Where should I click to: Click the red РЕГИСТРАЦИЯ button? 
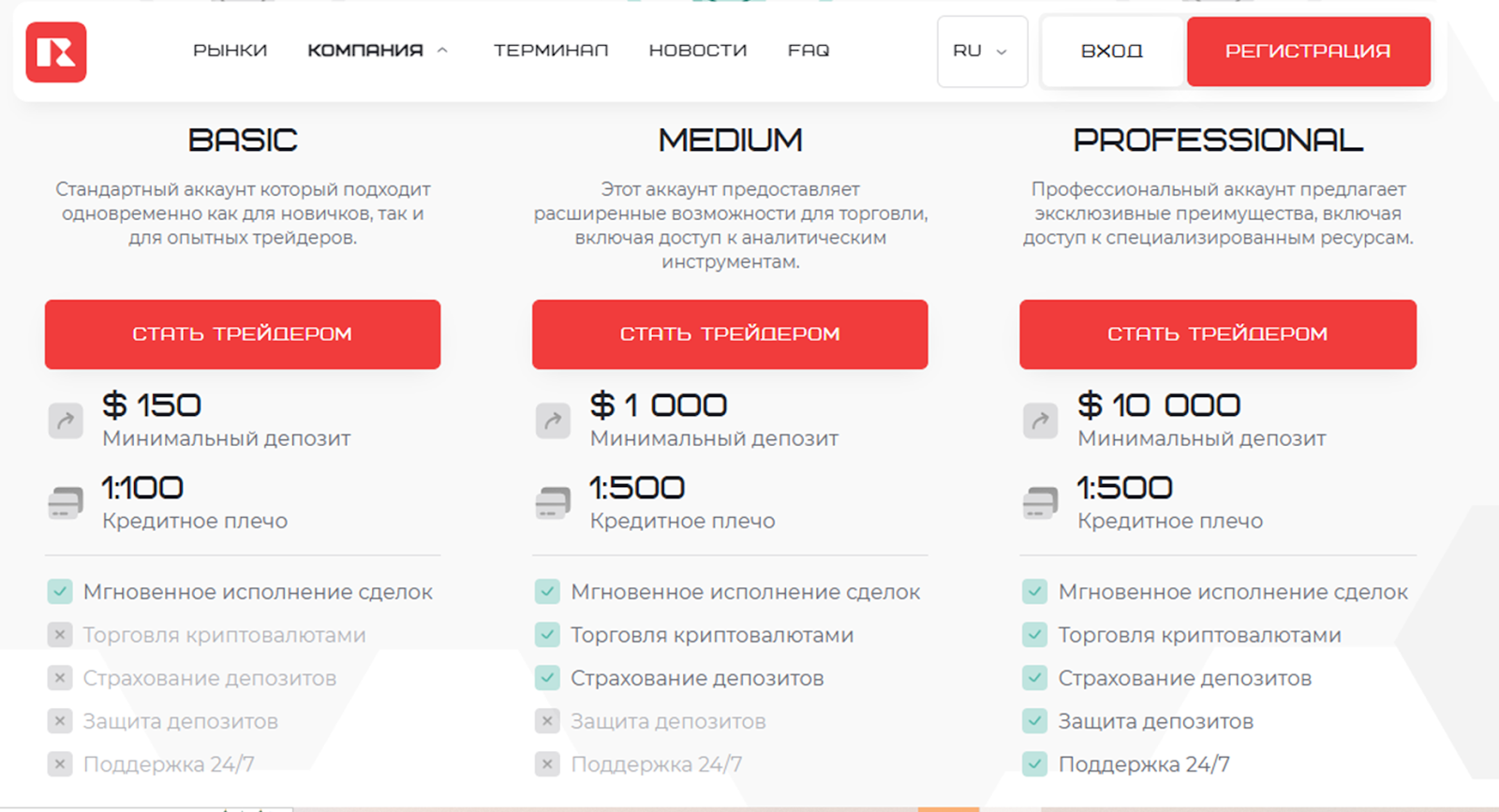[1308, 52]
